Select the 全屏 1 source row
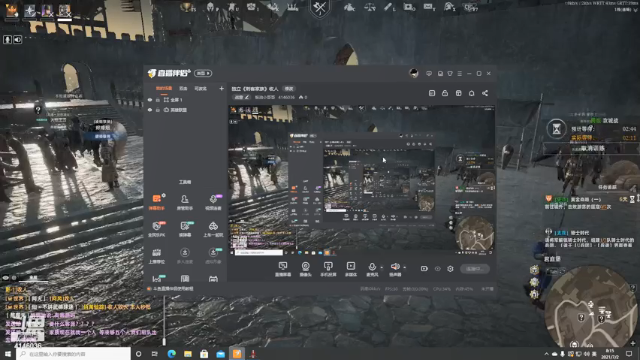This screenshot has width=640, height=360. [186, 100]
